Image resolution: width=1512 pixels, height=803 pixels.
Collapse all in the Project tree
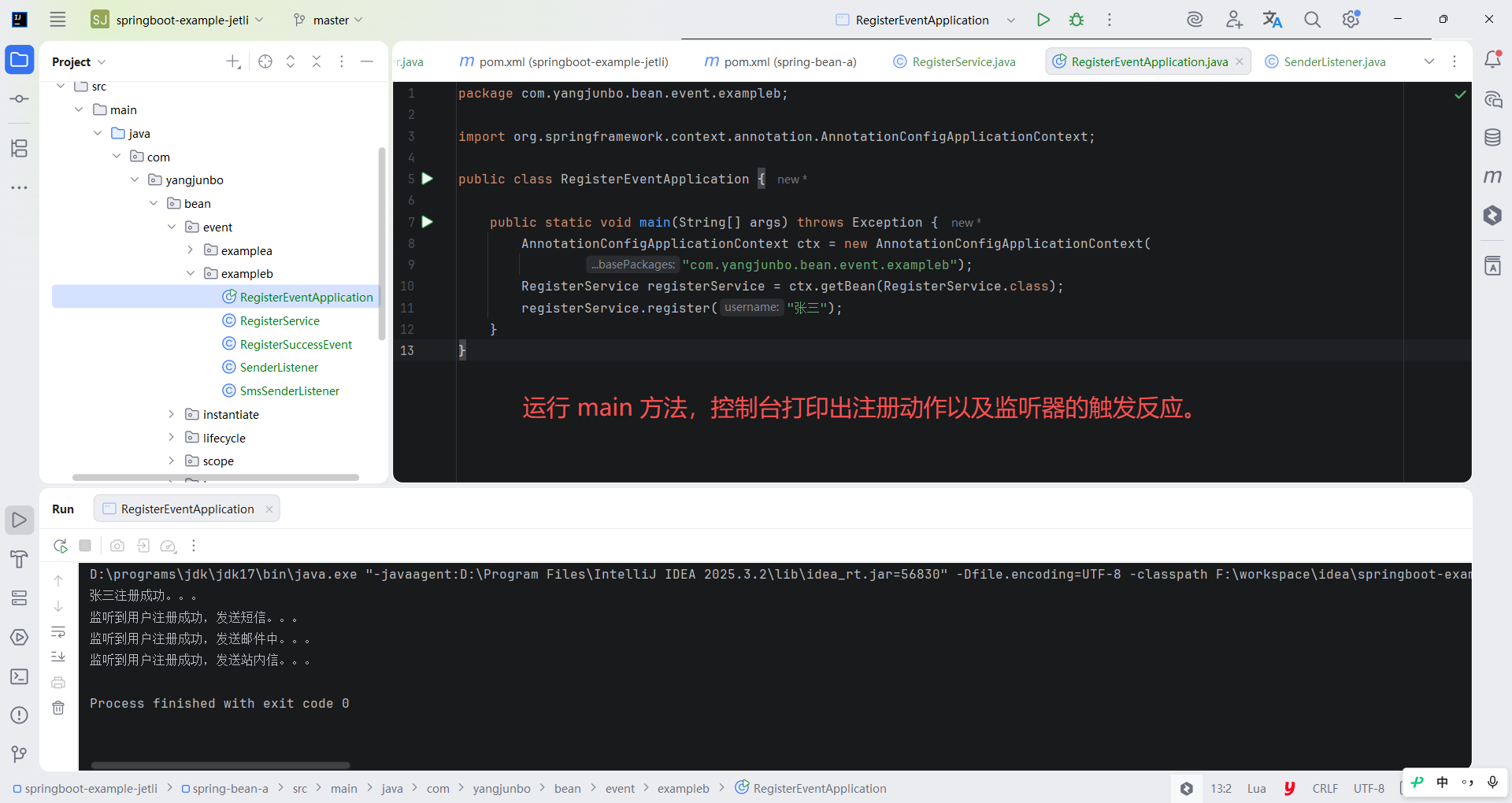pos(317,61)
